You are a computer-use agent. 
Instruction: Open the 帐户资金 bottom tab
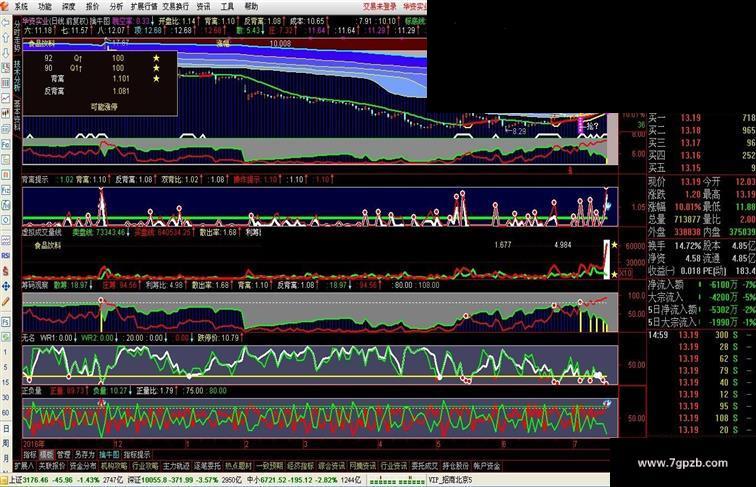click(x=487, y=466)
